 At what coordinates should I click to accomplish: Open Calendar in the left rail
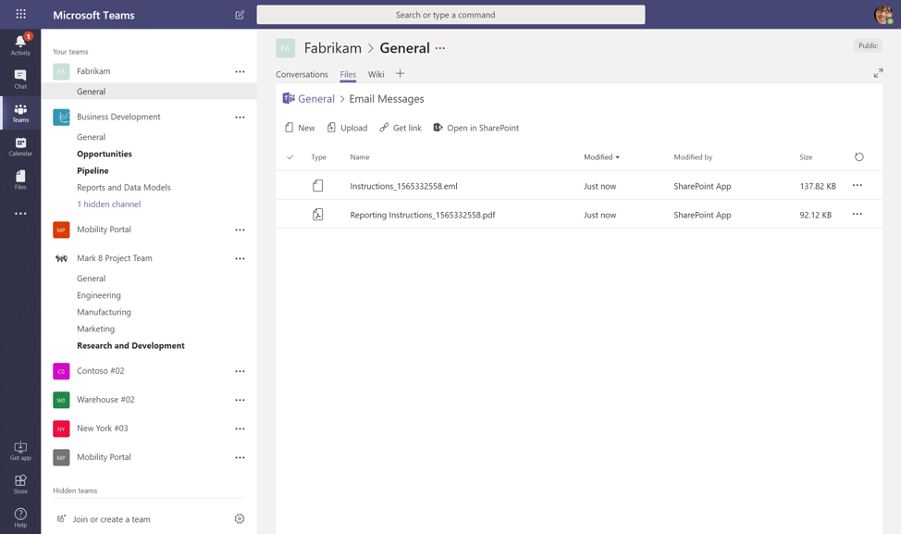click(21, 146)
